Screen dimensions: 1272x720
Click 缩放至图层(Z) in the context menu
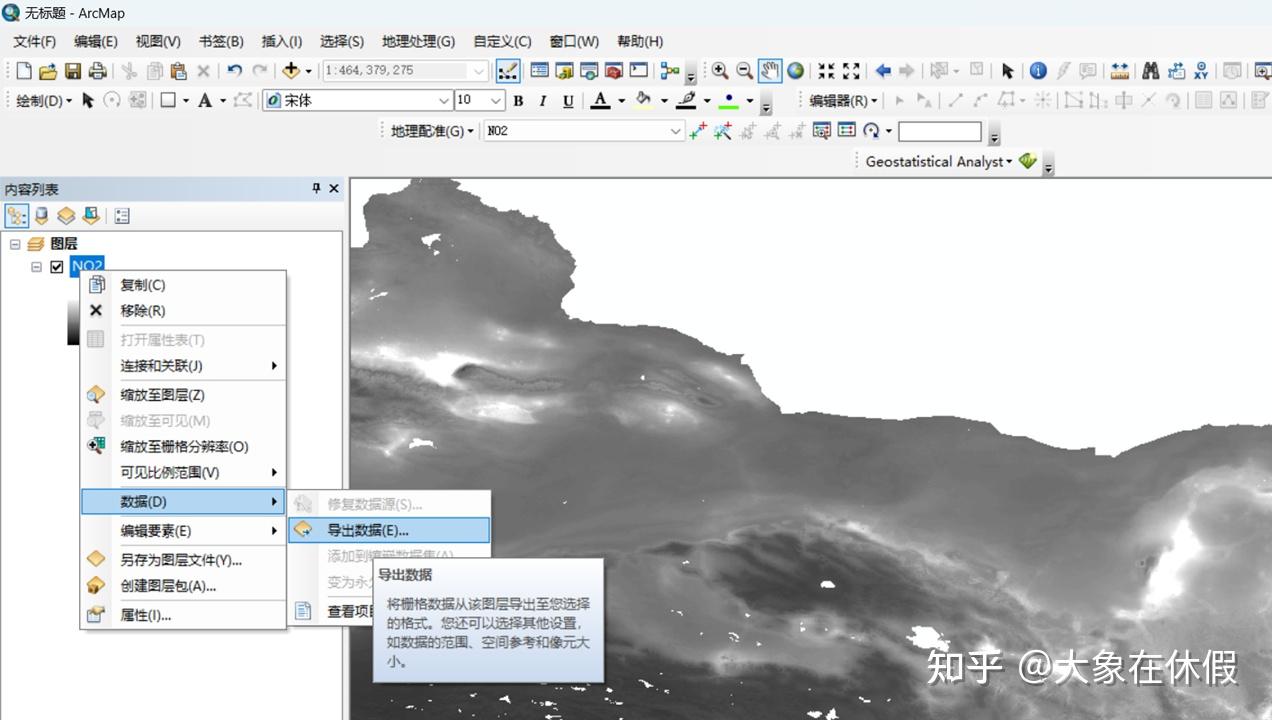(x=160, y=394)
